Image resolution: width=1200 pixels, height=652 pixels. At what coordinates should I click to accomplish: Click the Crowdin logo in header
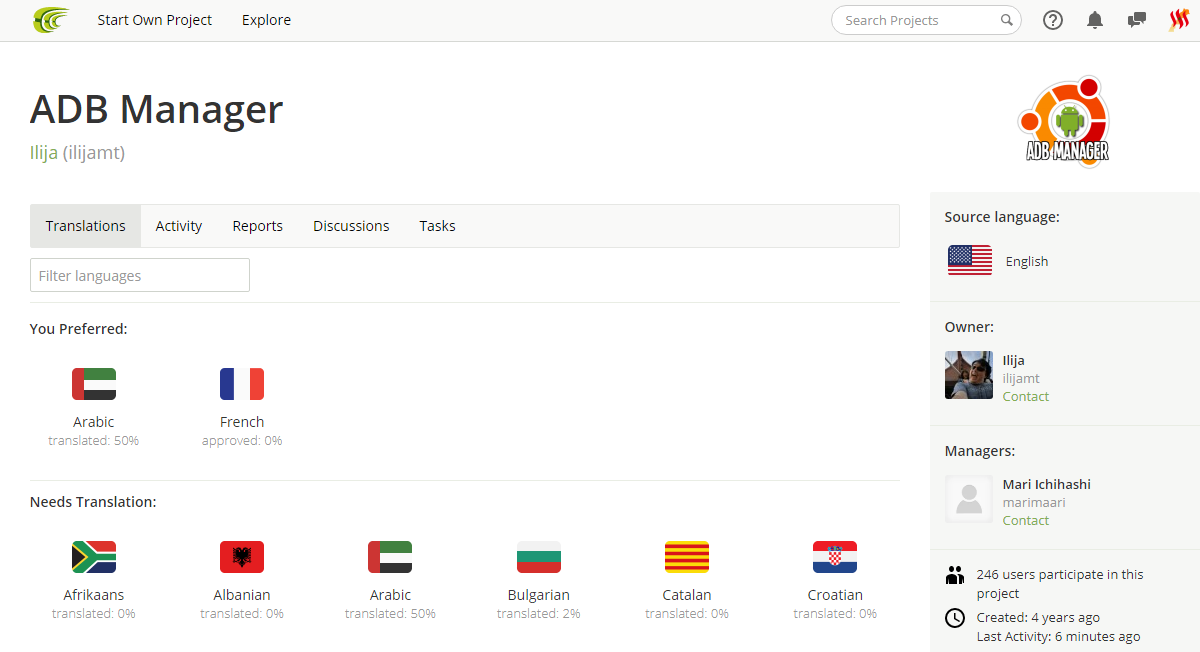[51, 20]
